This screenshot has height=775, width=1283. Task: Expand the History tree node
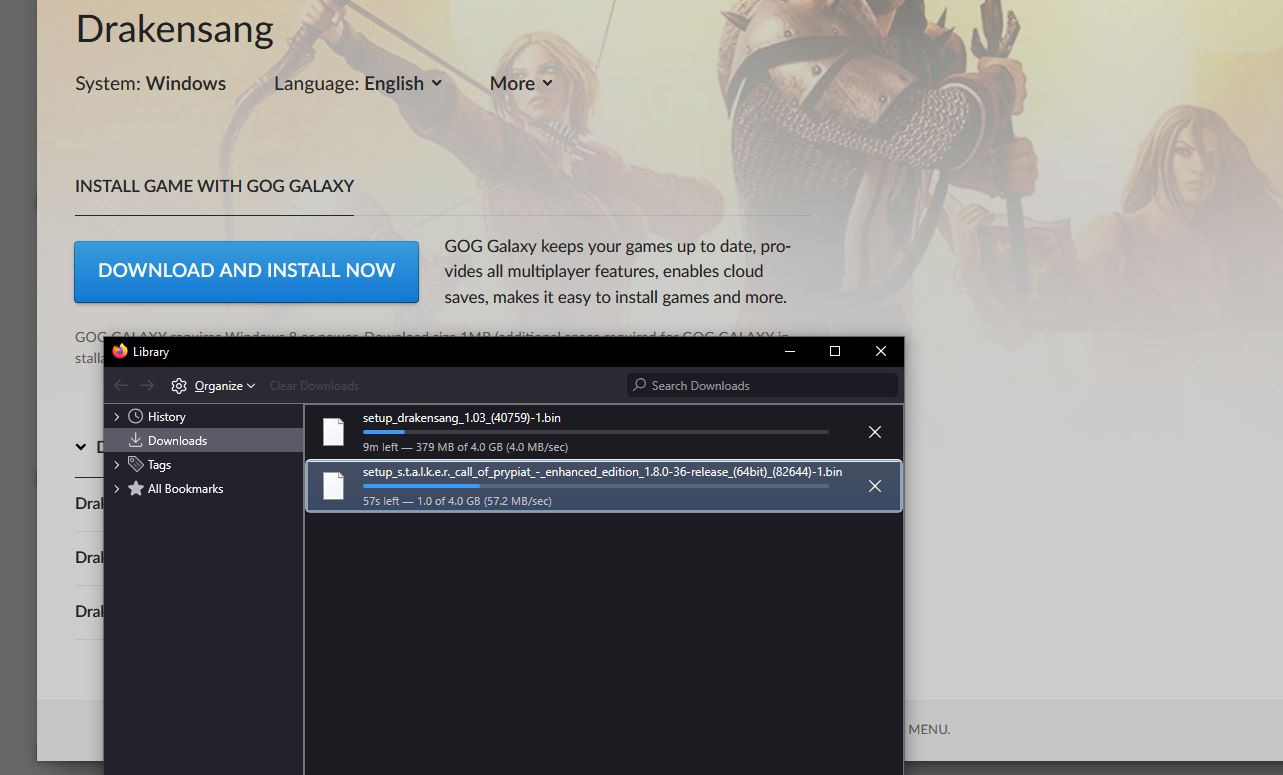117,416
